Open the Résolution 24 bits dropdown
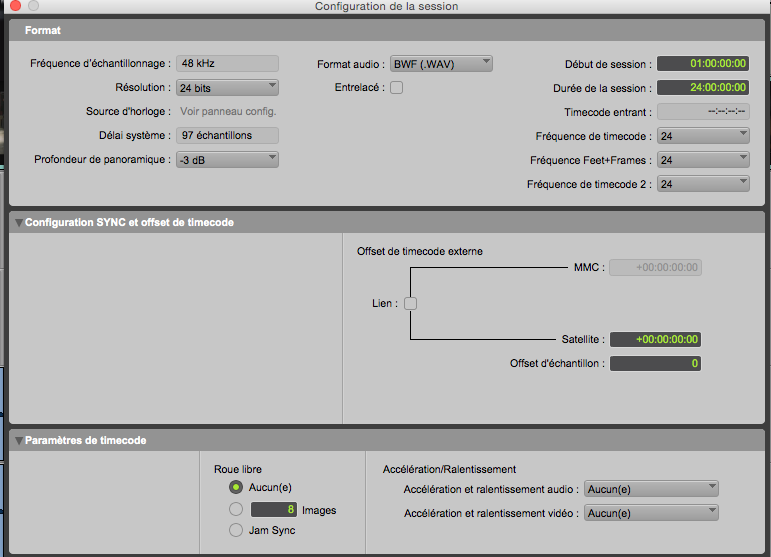The height and width of the screenshot is (557, 771). 227,88
